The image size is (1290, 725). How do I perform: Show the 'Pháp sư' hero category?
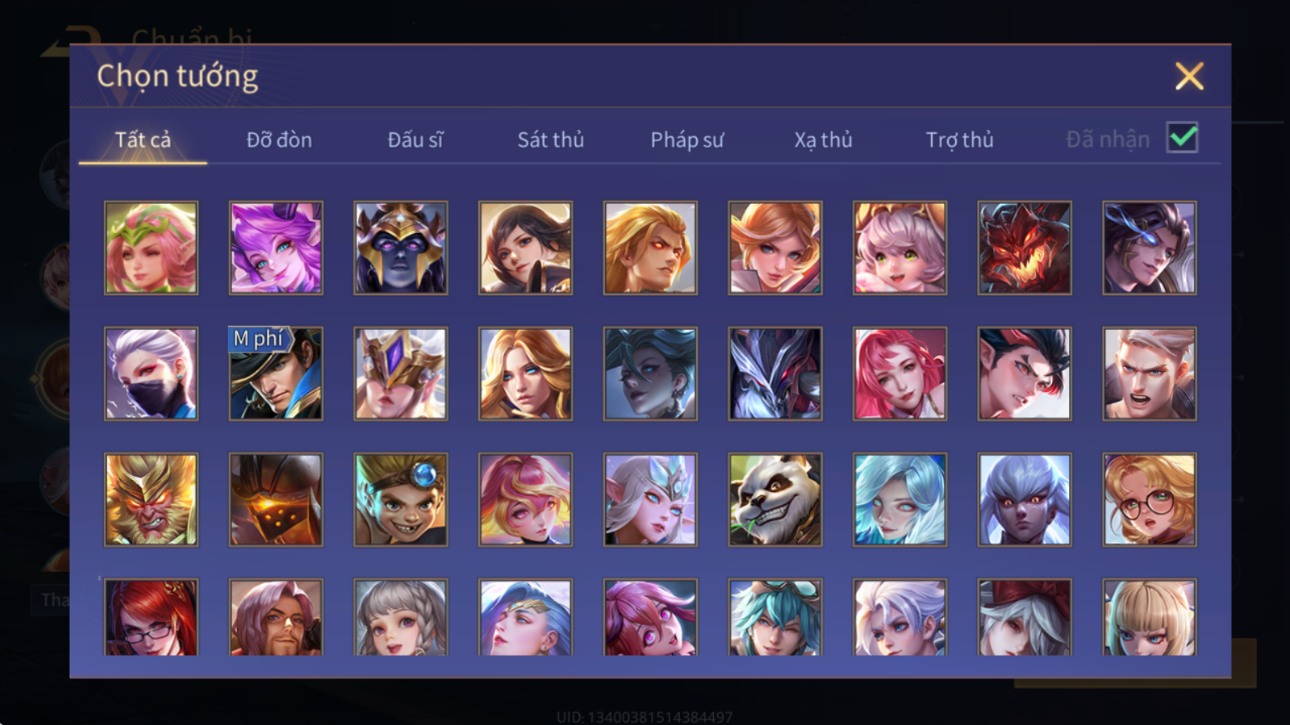click(x=687, y=140)
